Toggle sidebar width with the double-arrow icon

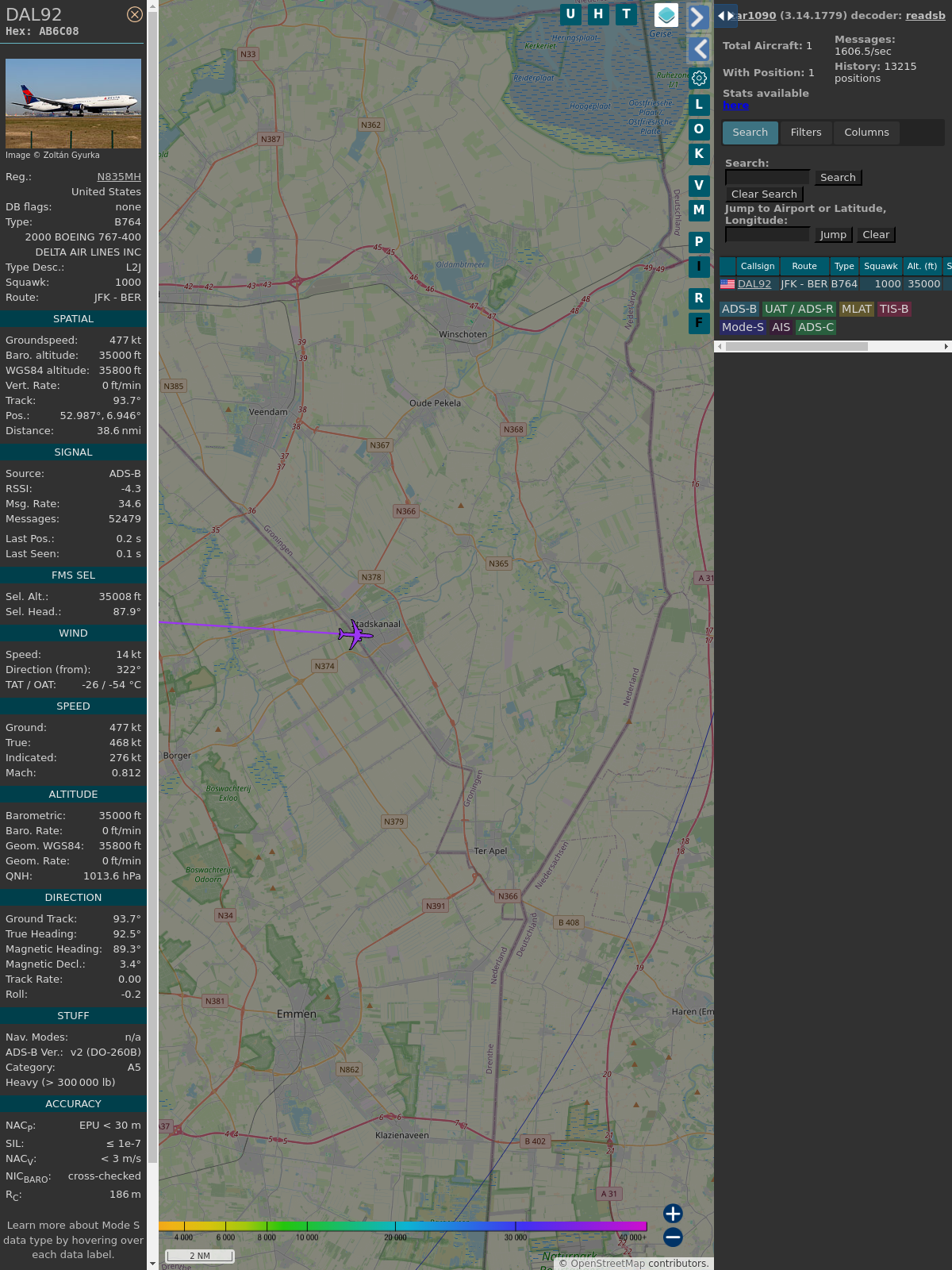point(726,16)
